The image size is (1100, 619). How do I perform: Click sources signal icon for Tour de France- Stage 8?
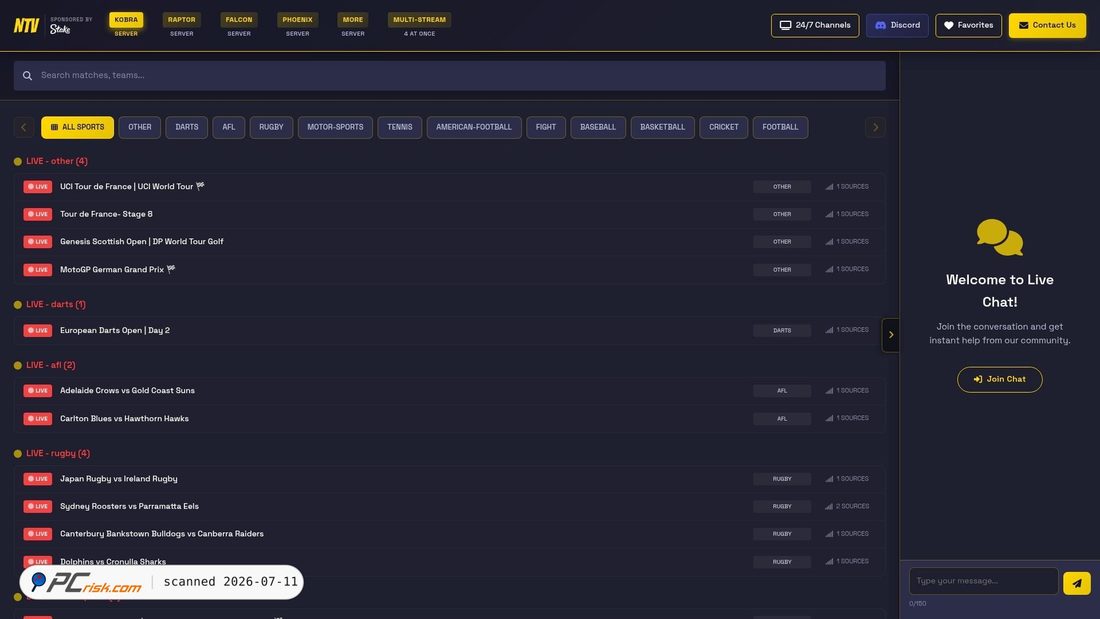[x=829, y=214]
